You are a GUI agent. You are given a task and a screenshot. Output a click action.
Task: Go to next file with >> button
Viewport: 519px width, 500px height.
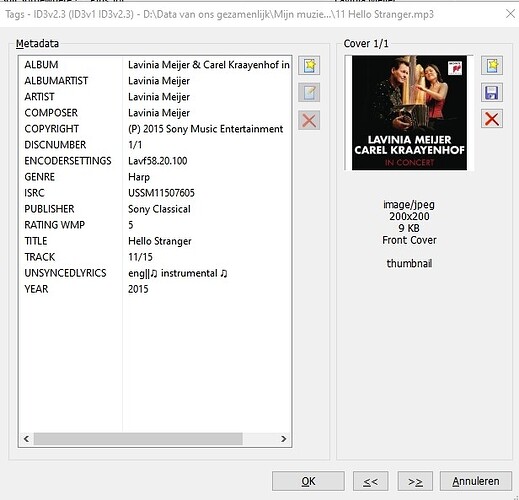415,481
